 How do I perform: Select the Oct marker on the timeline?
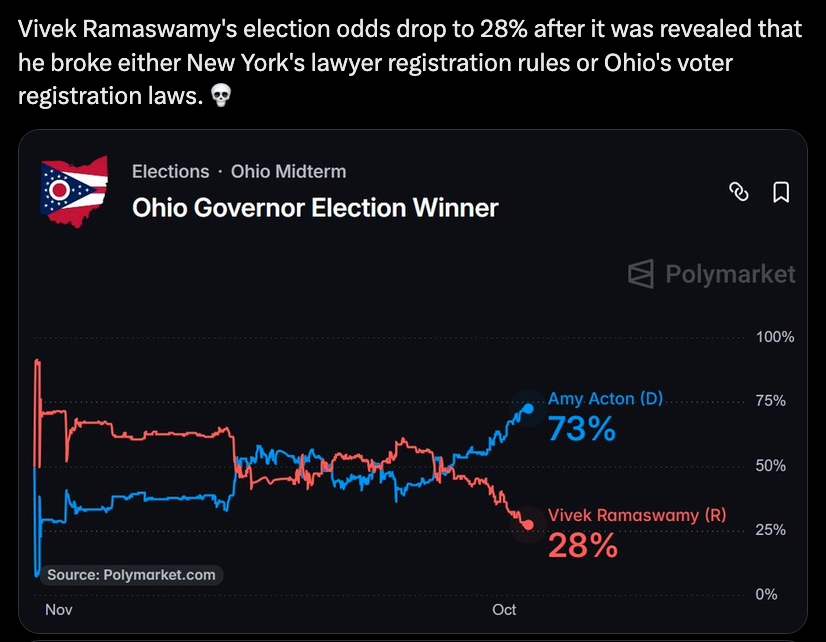tap(504, 610)
